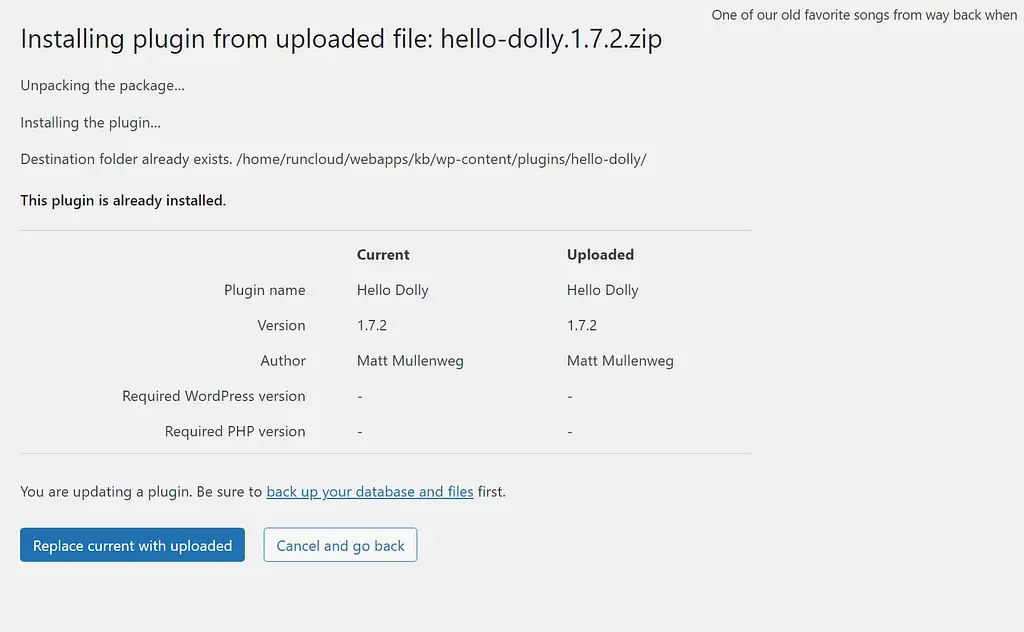Screen dimensions: 1024x632
Task: Select the Version row label
Action: [x=281, y=325]
